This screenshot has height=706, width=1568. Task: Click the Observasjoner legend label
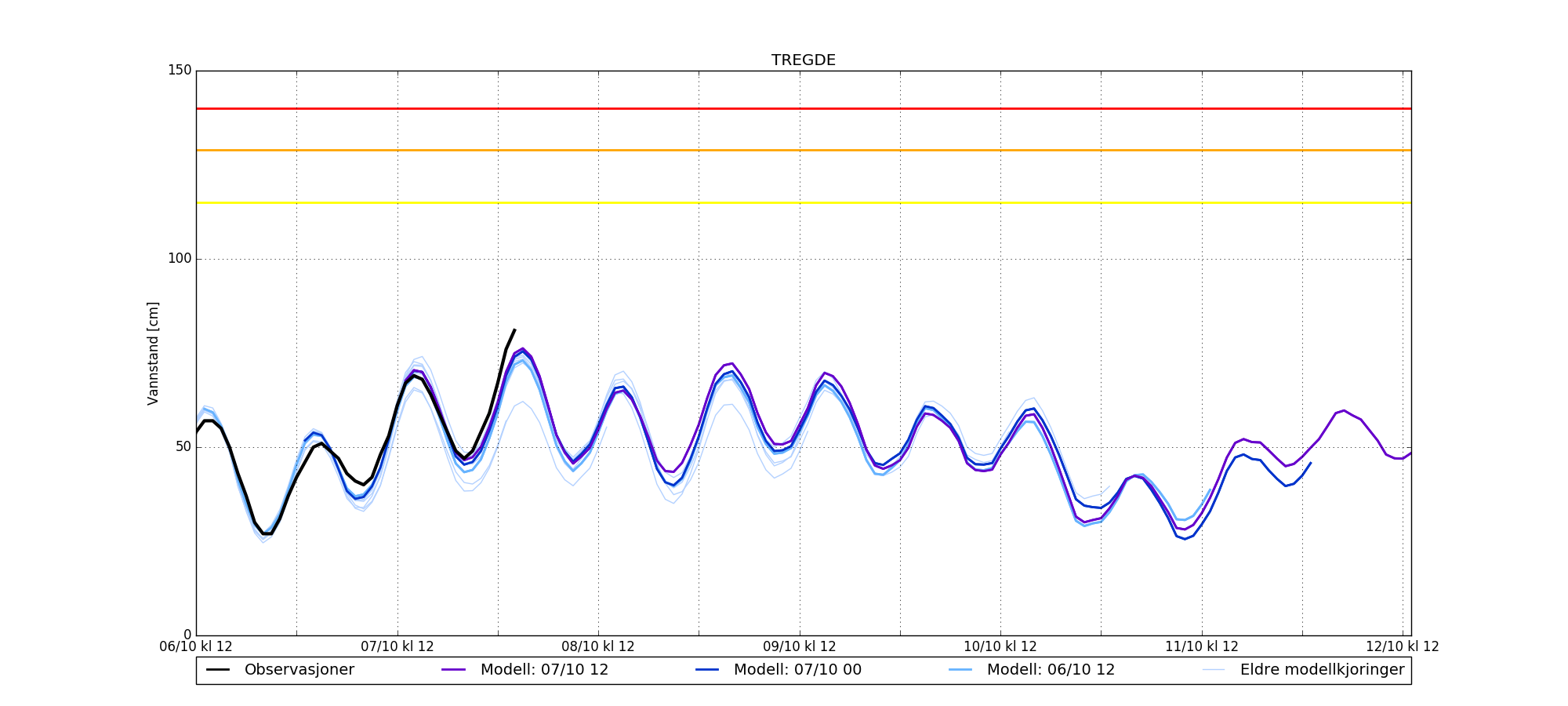(x=299, y=670)
